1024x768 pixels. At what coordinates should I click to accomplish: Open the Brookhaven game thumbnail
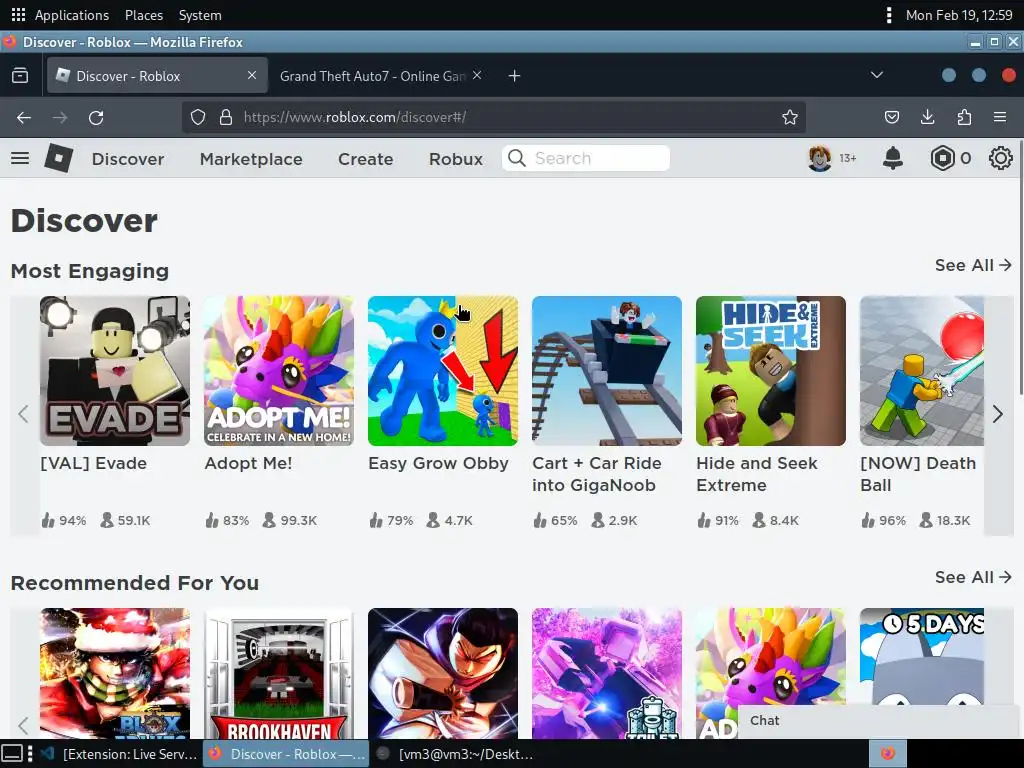click(279, 673)
